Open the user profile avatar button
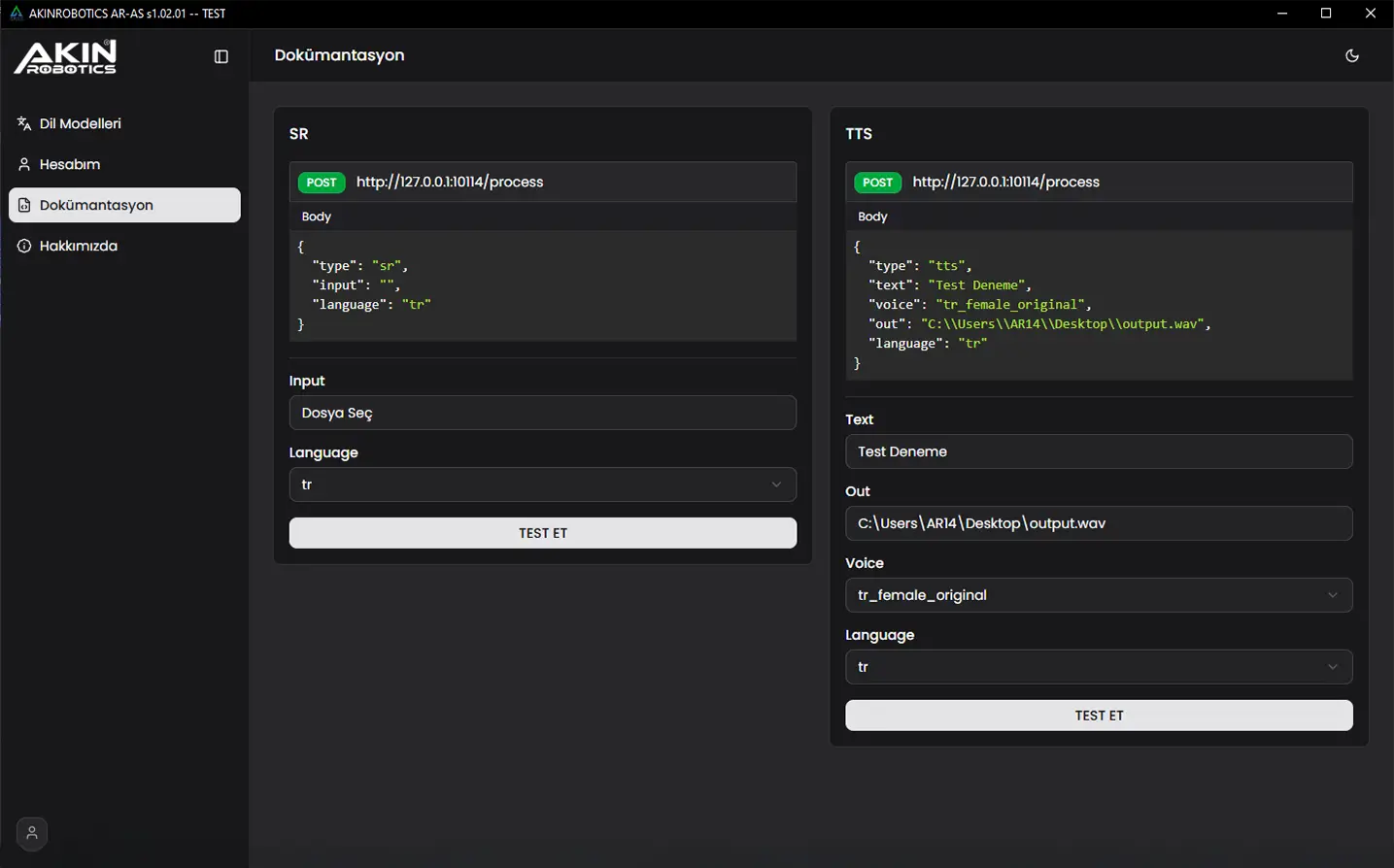Image resolution: width=1394 pixels, height=868 pixels. pyautogui.click(x=32, y=833)
